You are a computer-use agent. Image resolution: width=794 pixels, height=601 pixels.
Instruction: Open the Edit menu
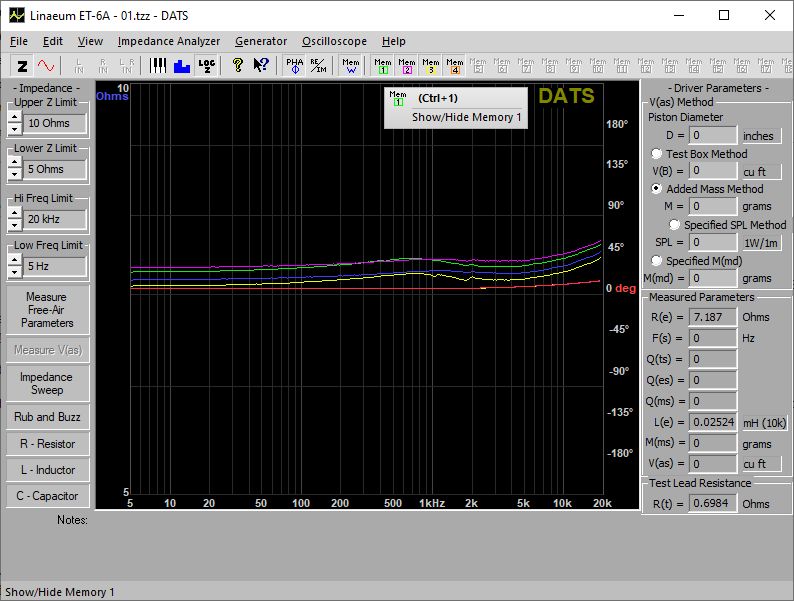point(53,41)
